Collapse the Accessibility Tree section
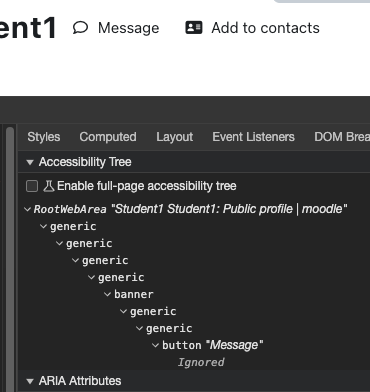This screenshot has height=392, width=370. (x=30, y=162)
